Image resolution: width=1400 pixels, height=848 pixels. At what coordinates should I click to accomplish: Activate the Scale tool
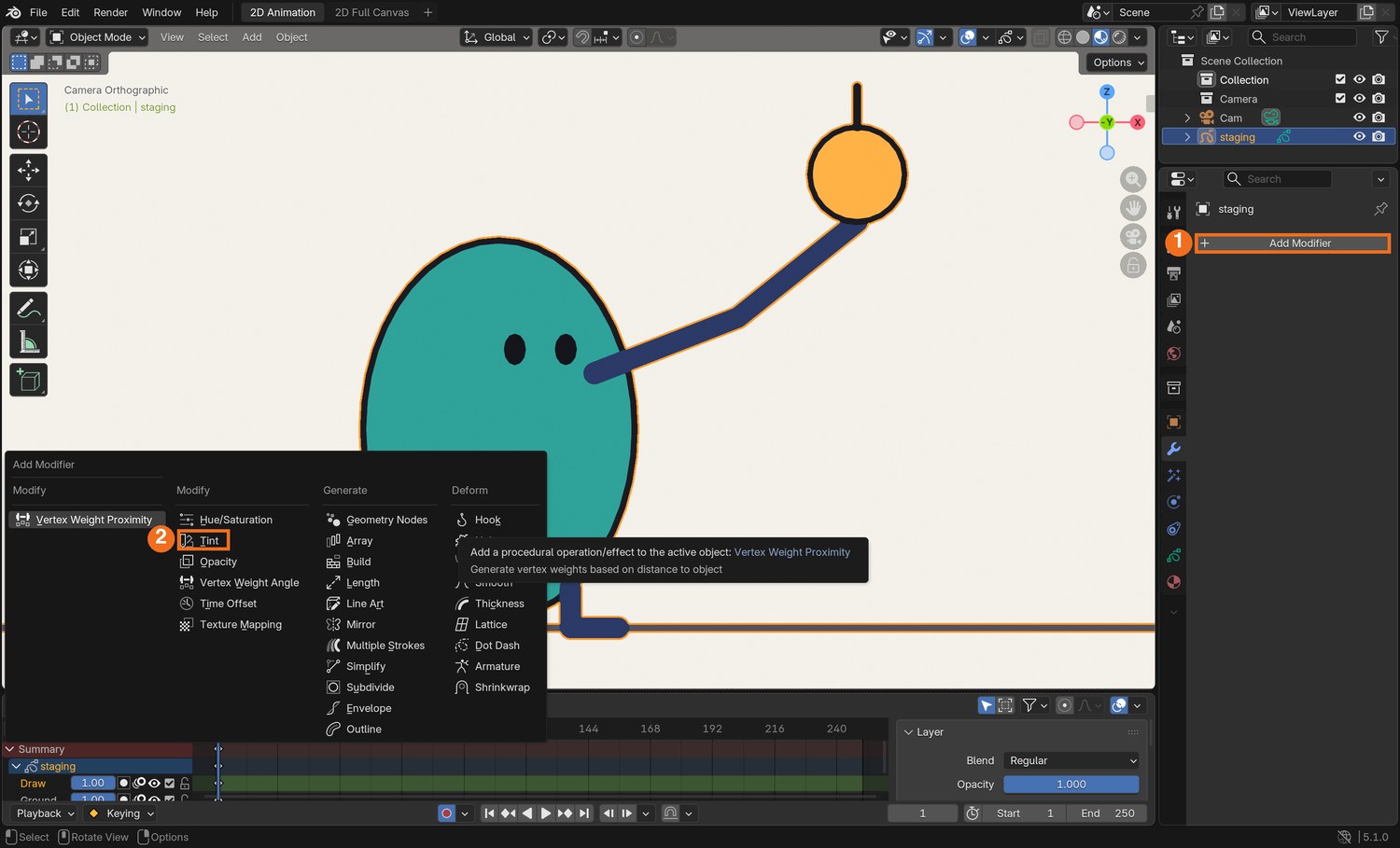click(x=28, y=237)
